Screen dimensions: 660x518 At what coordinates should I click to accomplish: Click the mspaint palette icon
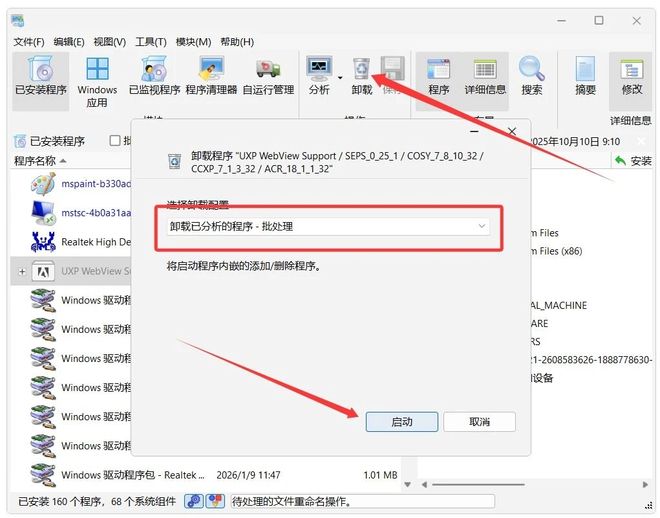click(x=43, y=184)
